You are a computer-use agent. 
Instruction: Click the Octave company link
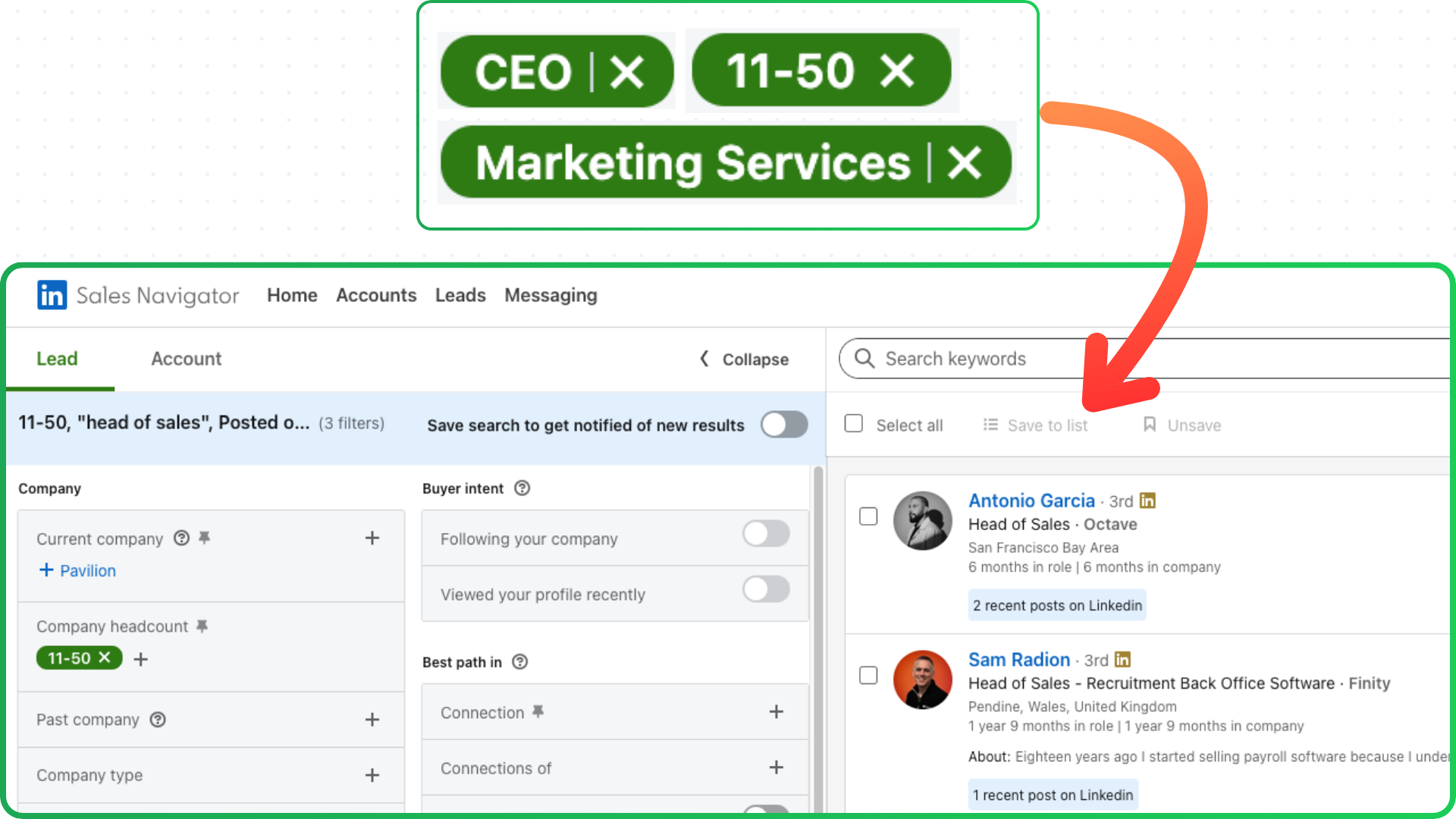click(1110, 524)
